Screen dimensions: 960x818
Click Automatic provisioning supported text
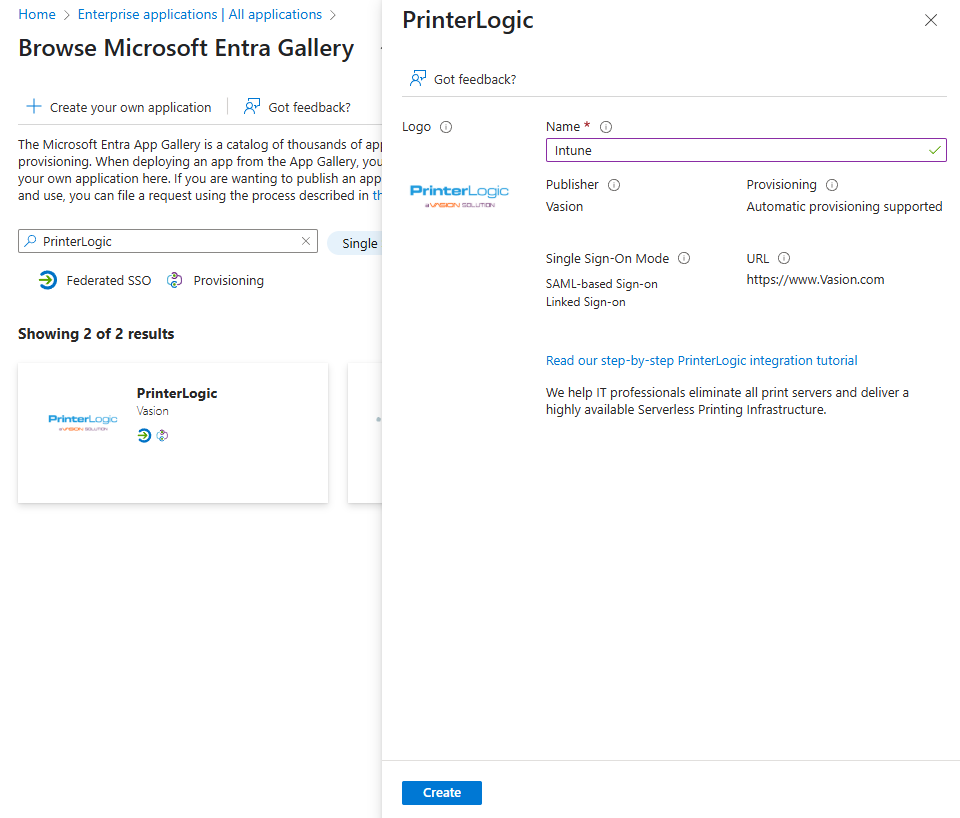click(844, 206)
